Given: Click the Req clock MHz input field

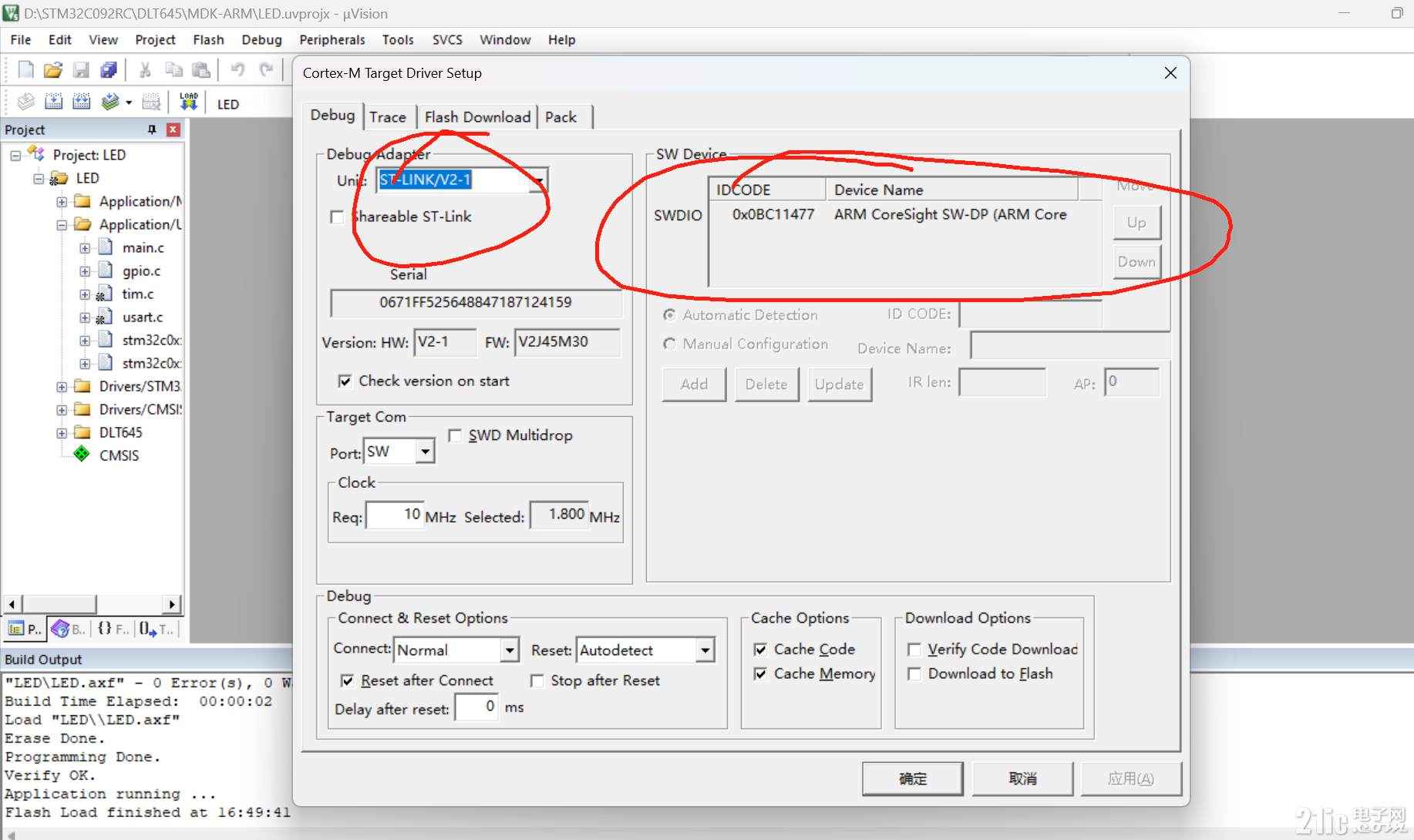Looking at the screenshot, I should point(395,515).
